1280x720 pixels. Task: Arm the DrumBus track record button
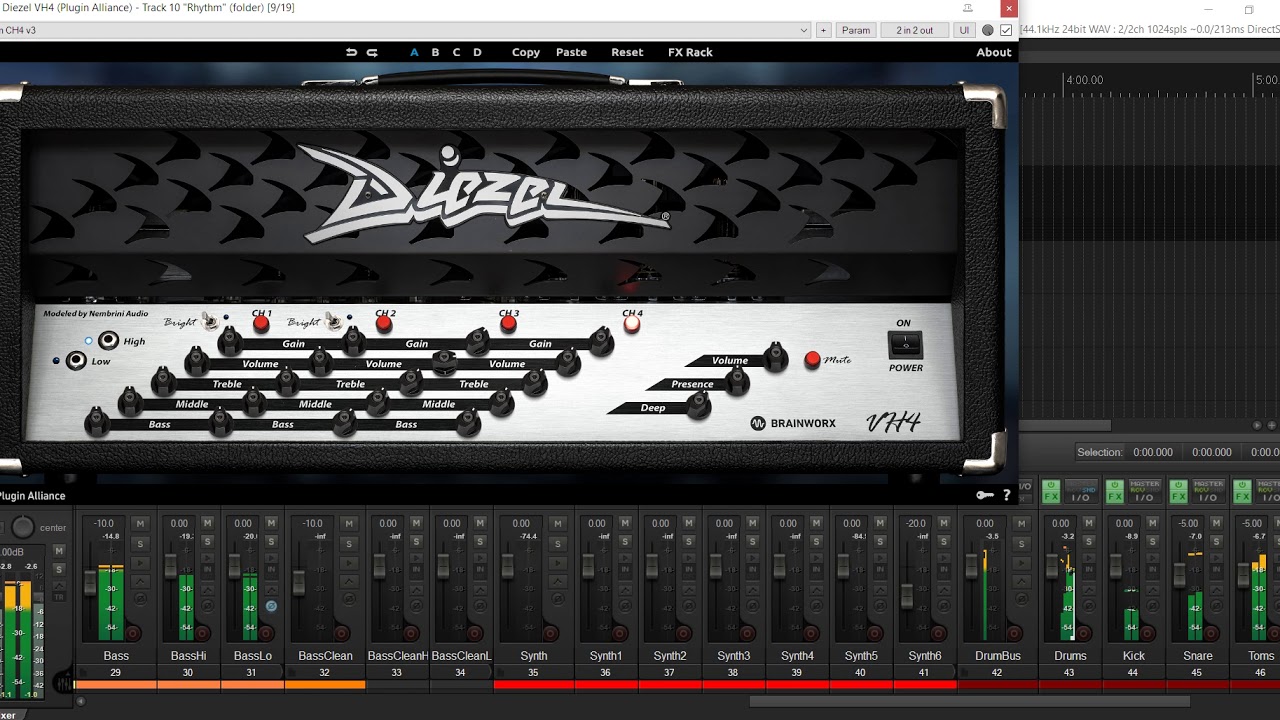coord(1015,633)
